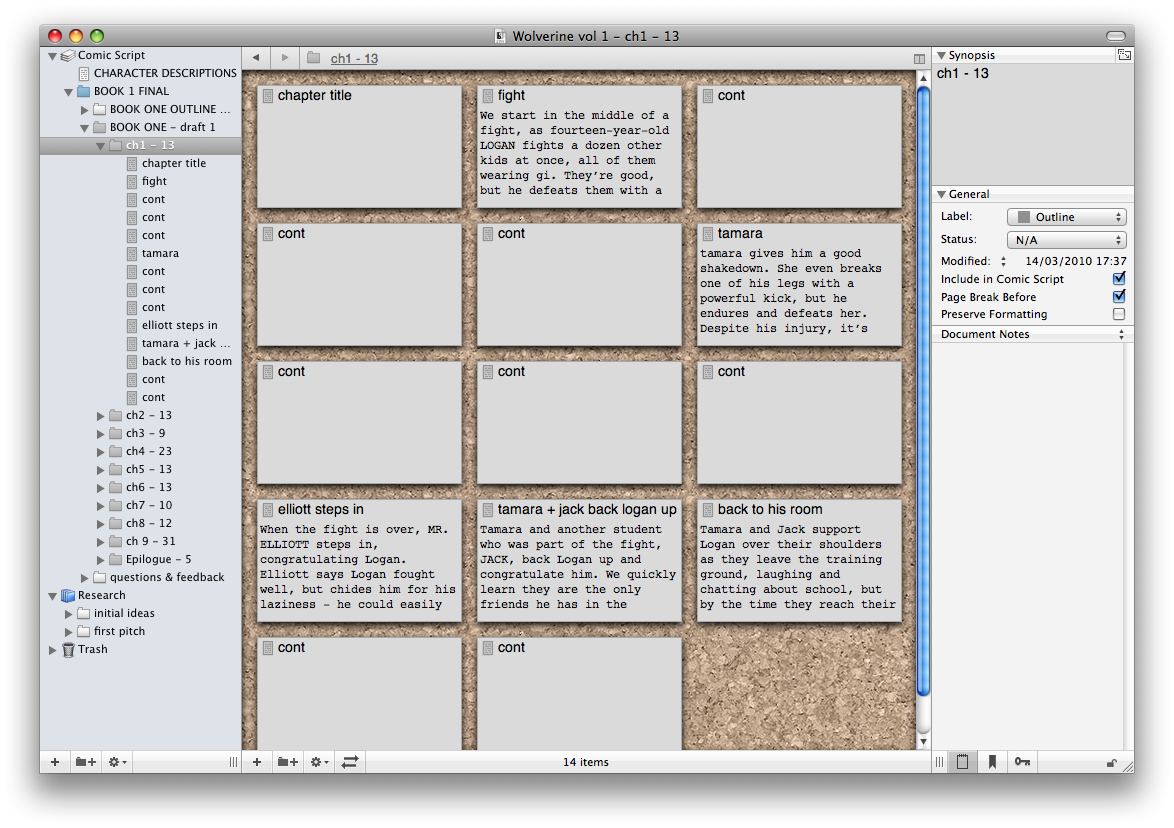Click the split editor icon in header bar

(919, 59)
